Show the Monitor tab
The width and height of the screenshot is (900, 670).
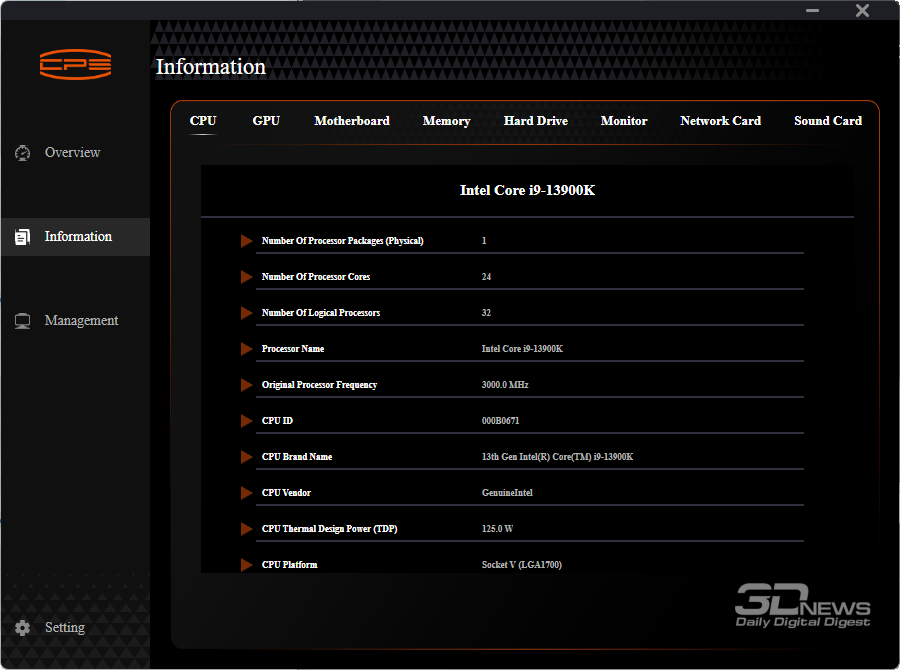point(624,121)
